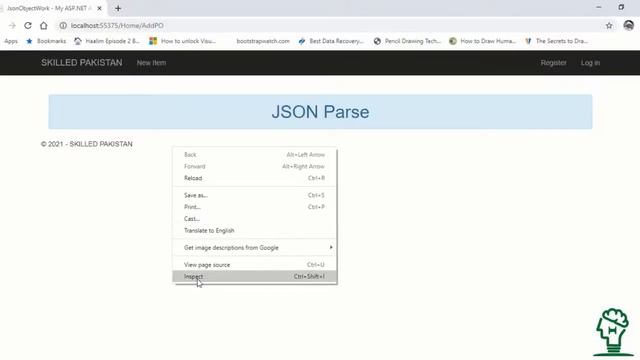Choose View page source menu item
Screen dimensions: 640x360
(x=255, y=265)
